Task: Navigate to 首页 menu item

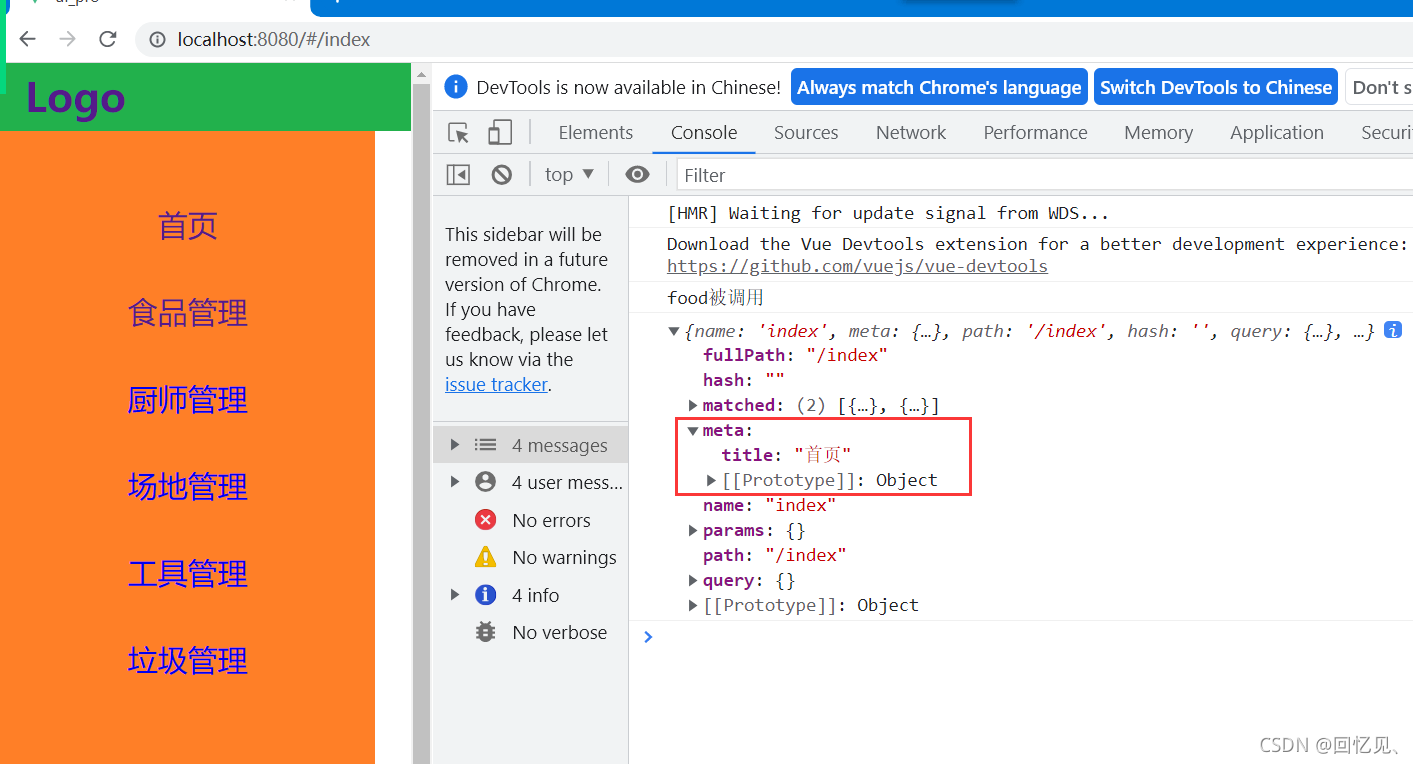Action: [187, 226]
